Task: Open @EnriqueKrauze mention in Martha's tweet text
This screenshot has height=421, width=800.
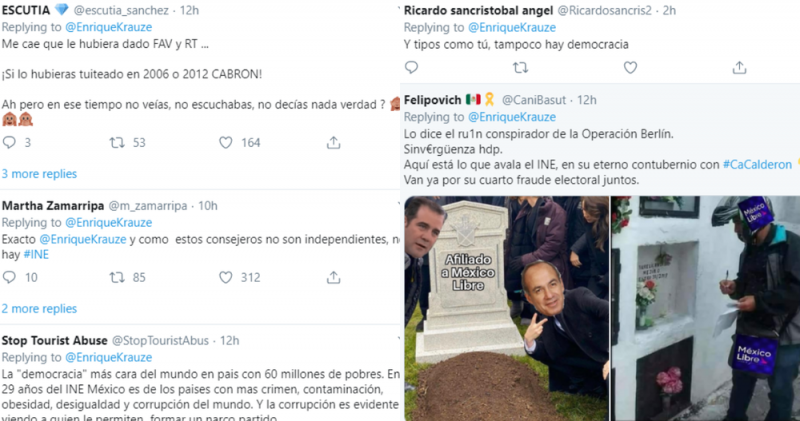Action: 83,239
